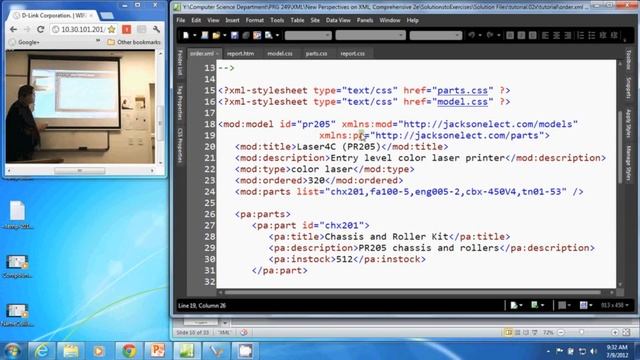Click the Open folder icon in the toolbar
The image size is (640, 360).
coord(216,36)
